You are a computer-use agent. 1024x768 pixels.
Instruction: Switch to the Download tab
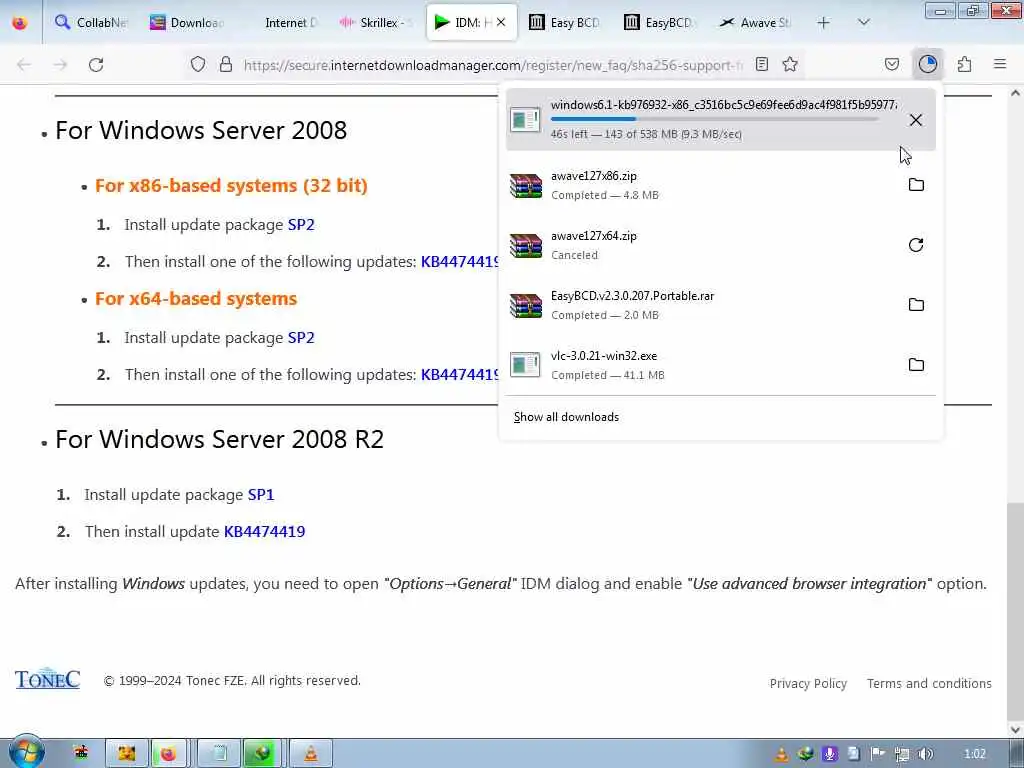(187, 22)
